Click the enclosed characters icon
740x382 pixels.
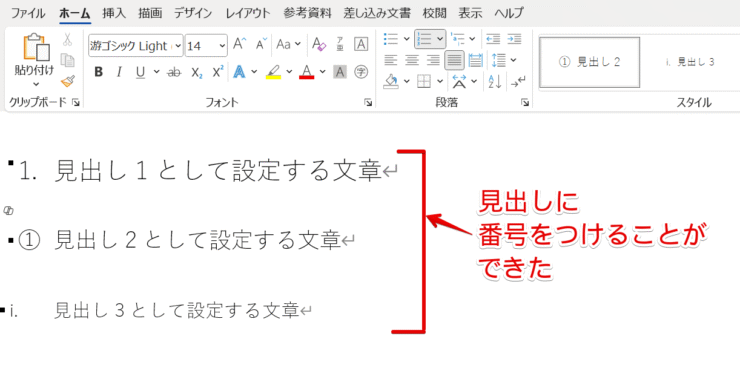tap(361, 72)
